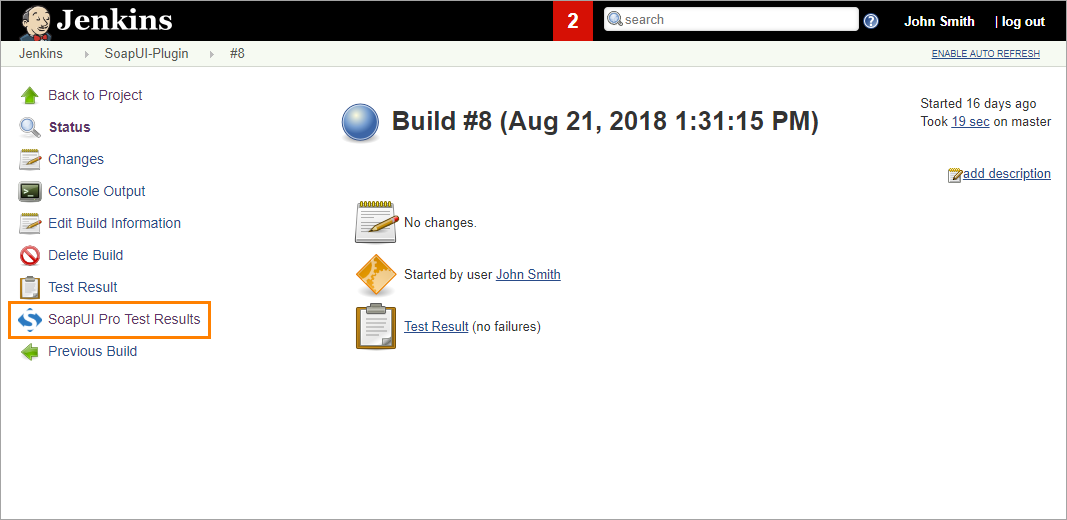Click the Status magnifier icon
Image resolution: width=1067 pixels, height=520 pixels.
click(30, 127)
